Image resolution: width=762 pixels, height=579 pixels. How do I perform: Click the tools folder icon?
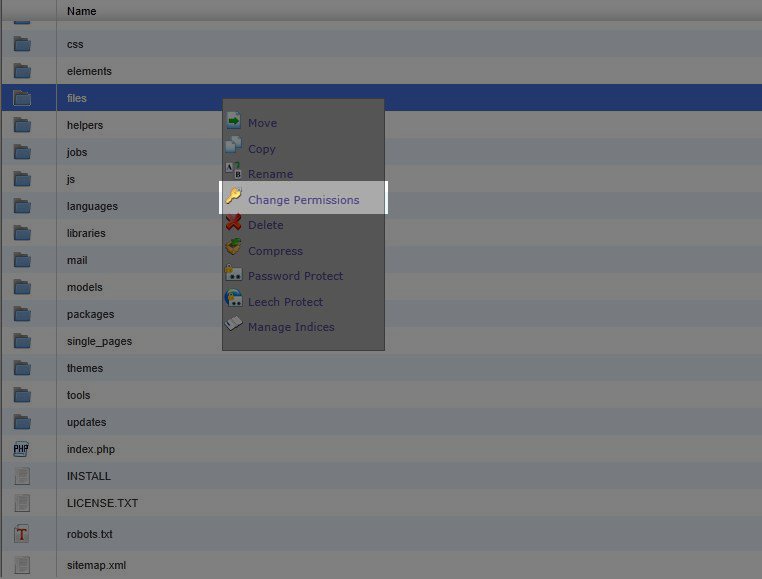(22, 395)
